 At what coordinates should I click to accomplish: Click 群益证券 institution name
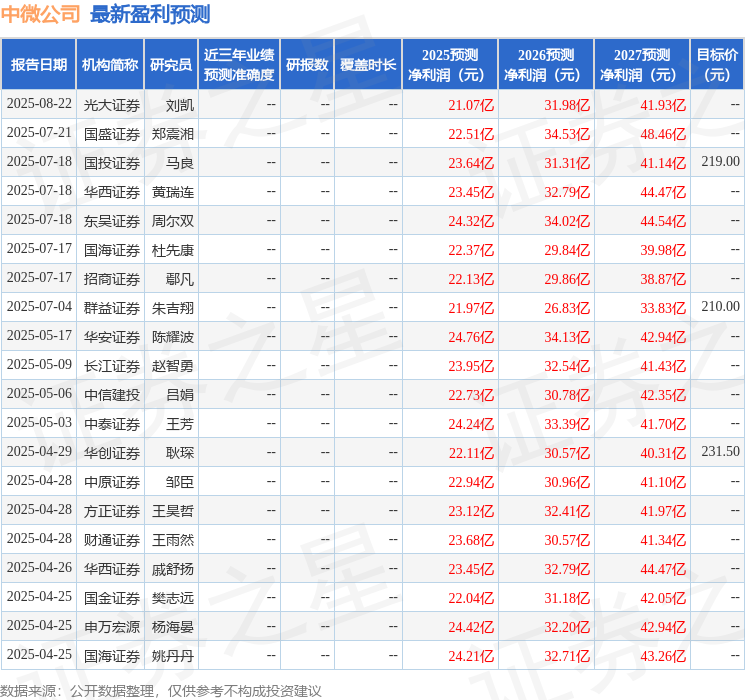click(x=111, y=307)
